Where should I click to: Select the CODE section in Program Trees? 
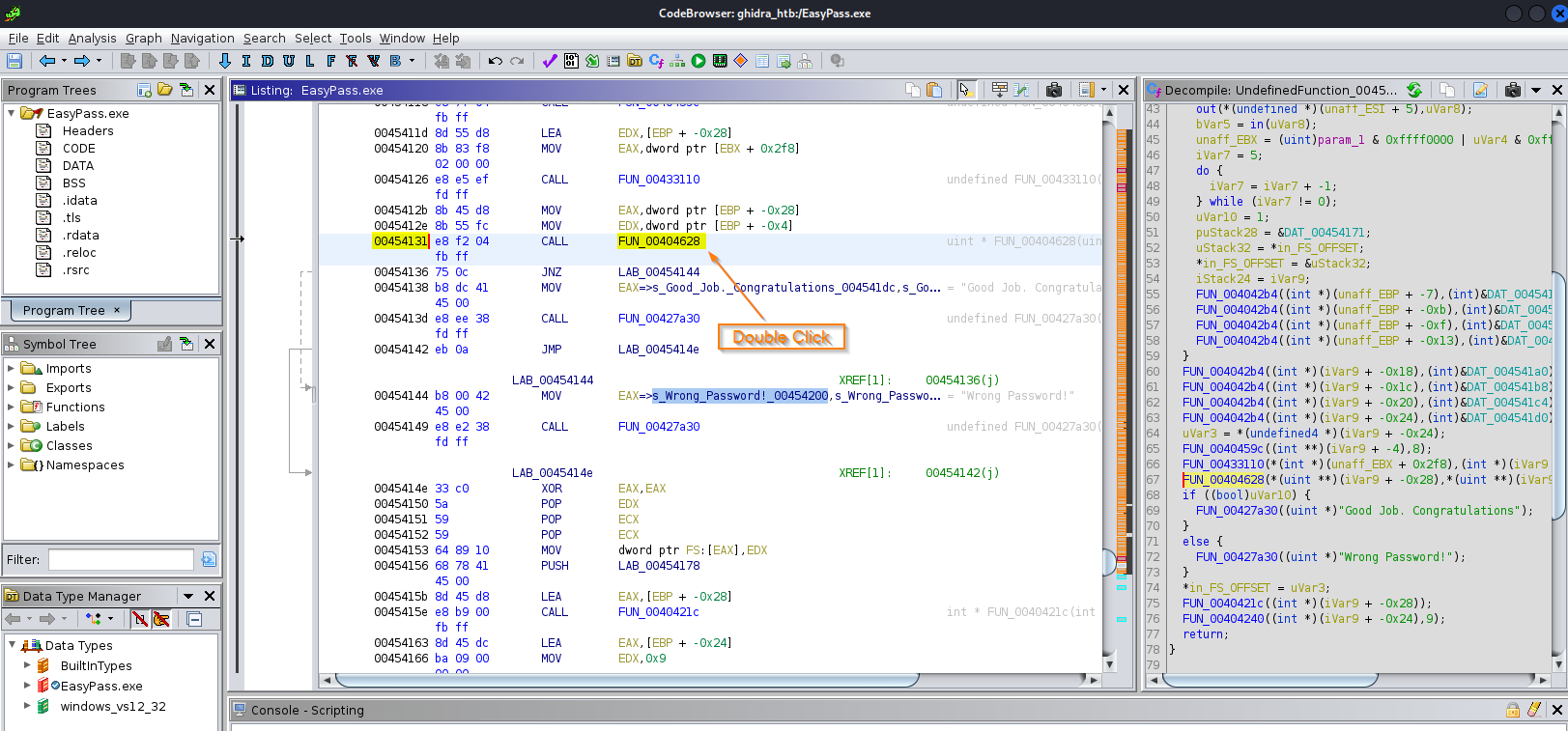point(78,148)
